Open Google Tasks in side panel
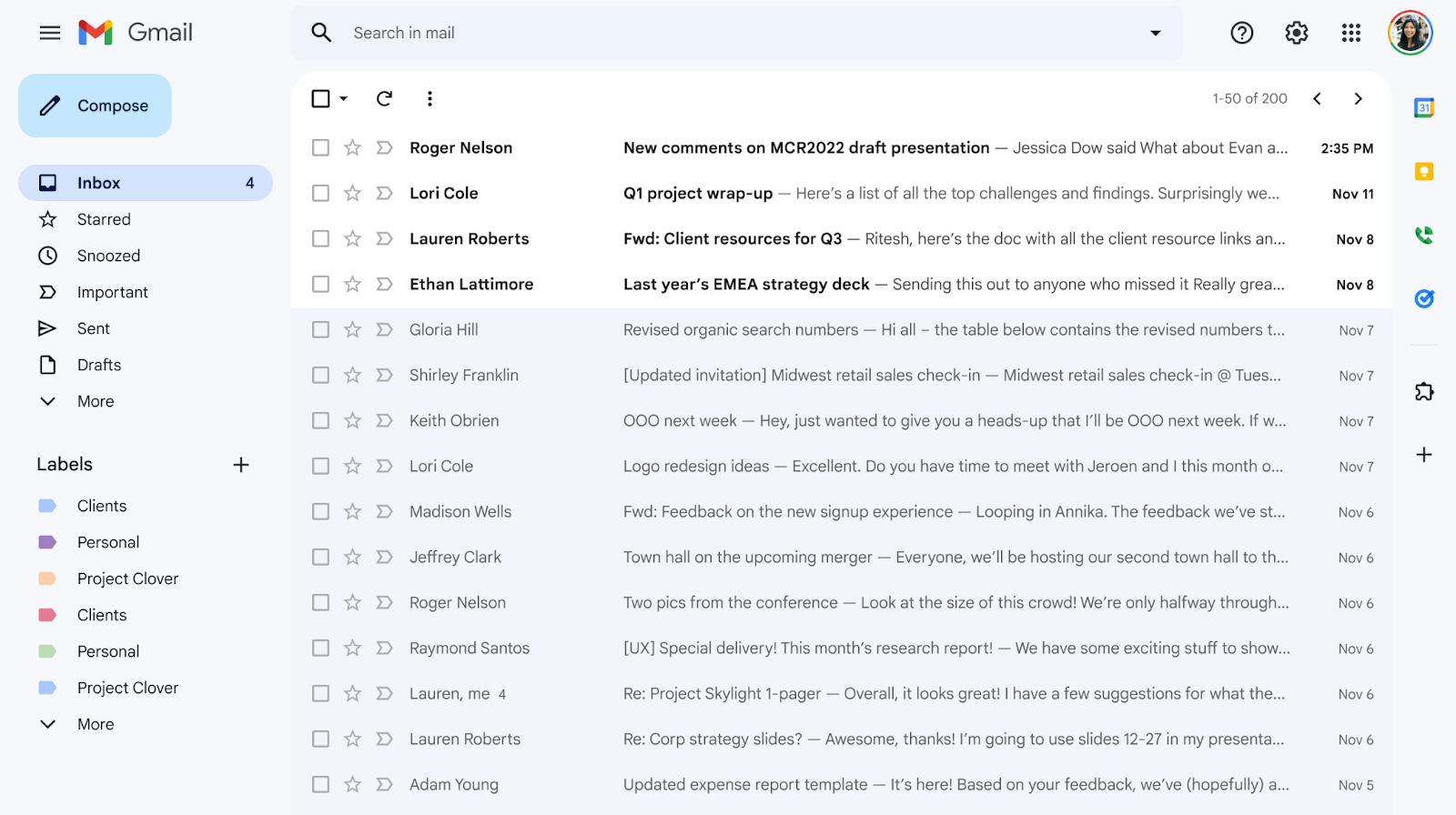 tap(1423, 298)
